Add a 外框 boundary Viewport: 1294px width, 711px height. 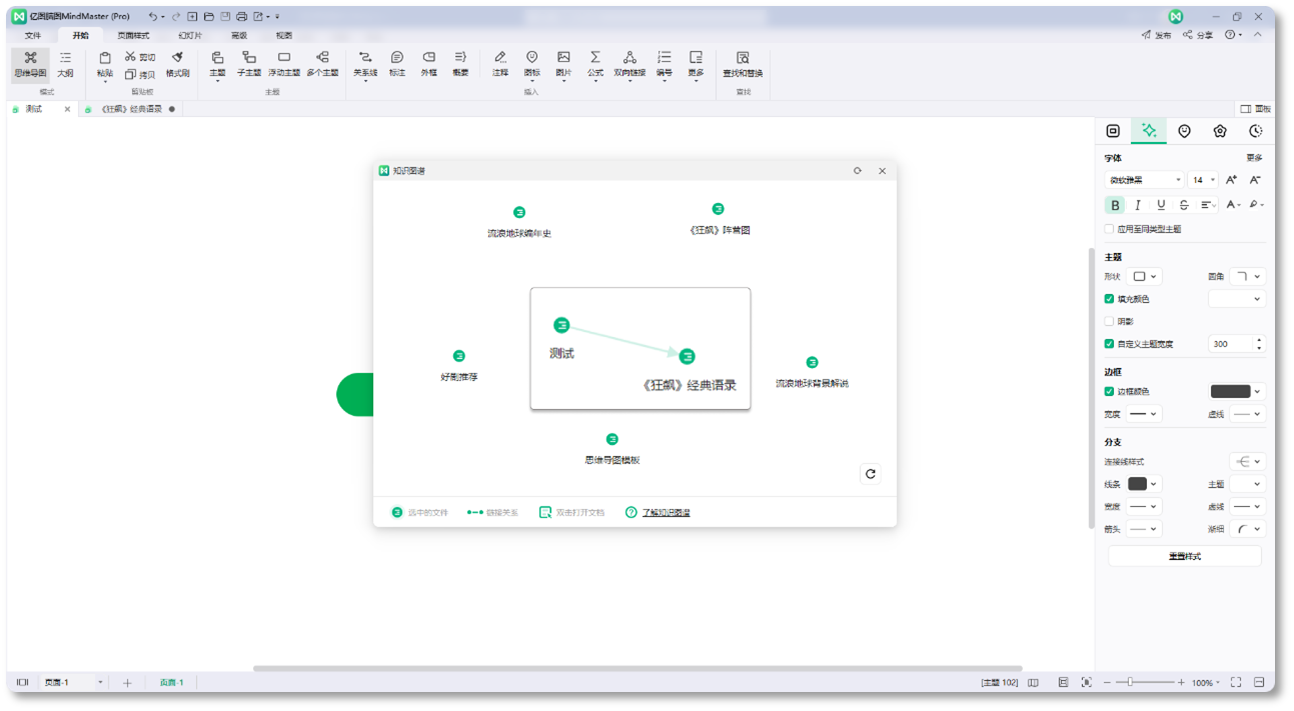click(x=429, y=64)
